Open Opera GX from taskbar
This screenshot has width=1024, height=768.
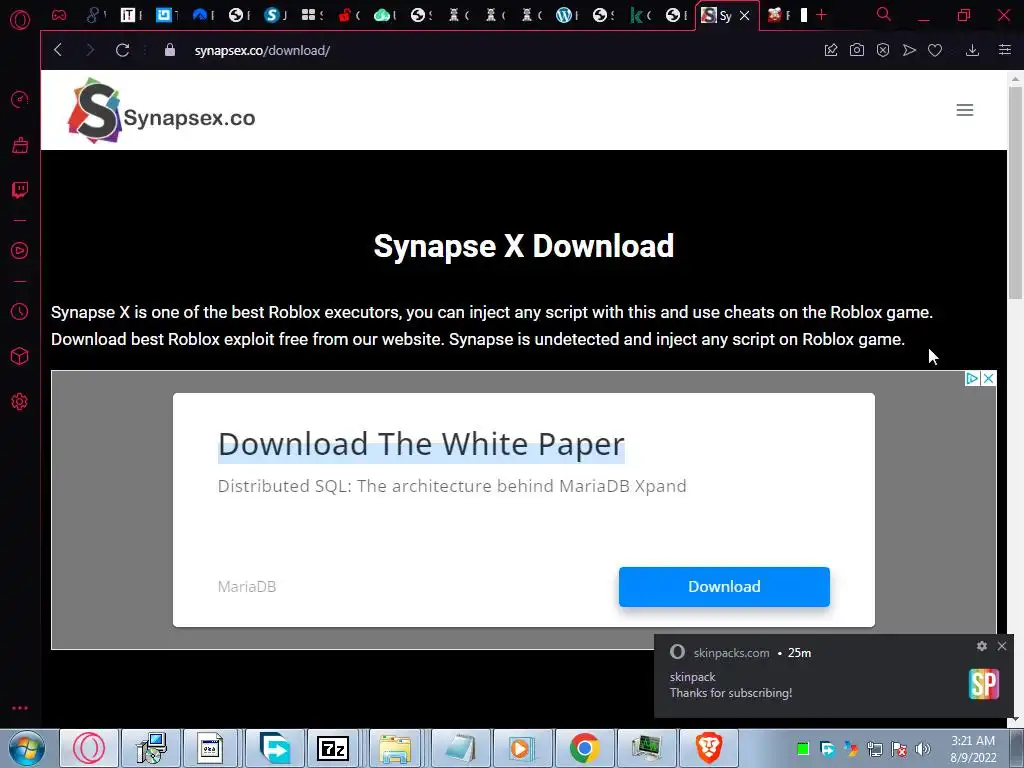point(89,748)
